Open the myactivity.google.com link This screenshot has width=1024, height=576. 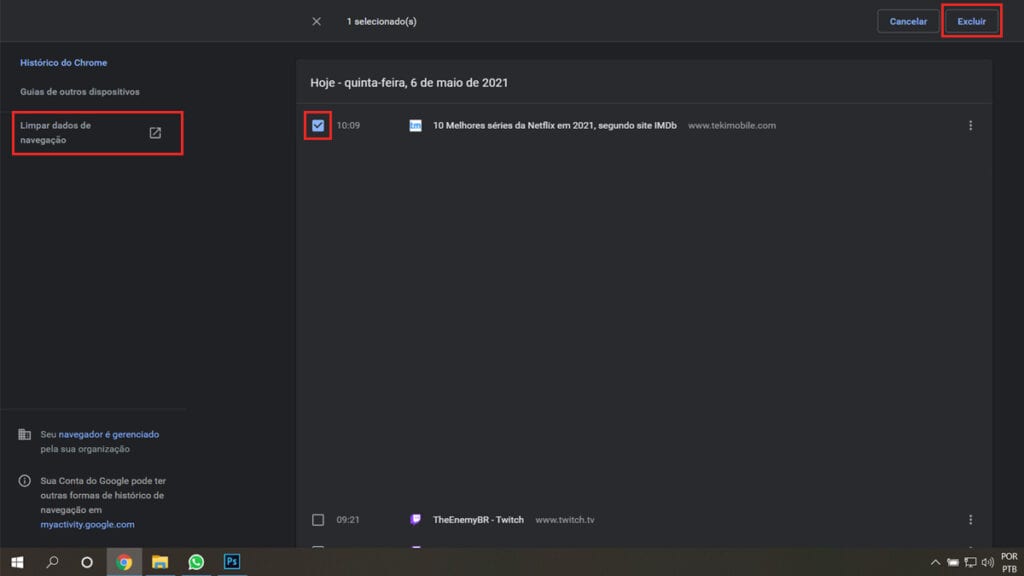click(x=88, y=524)
